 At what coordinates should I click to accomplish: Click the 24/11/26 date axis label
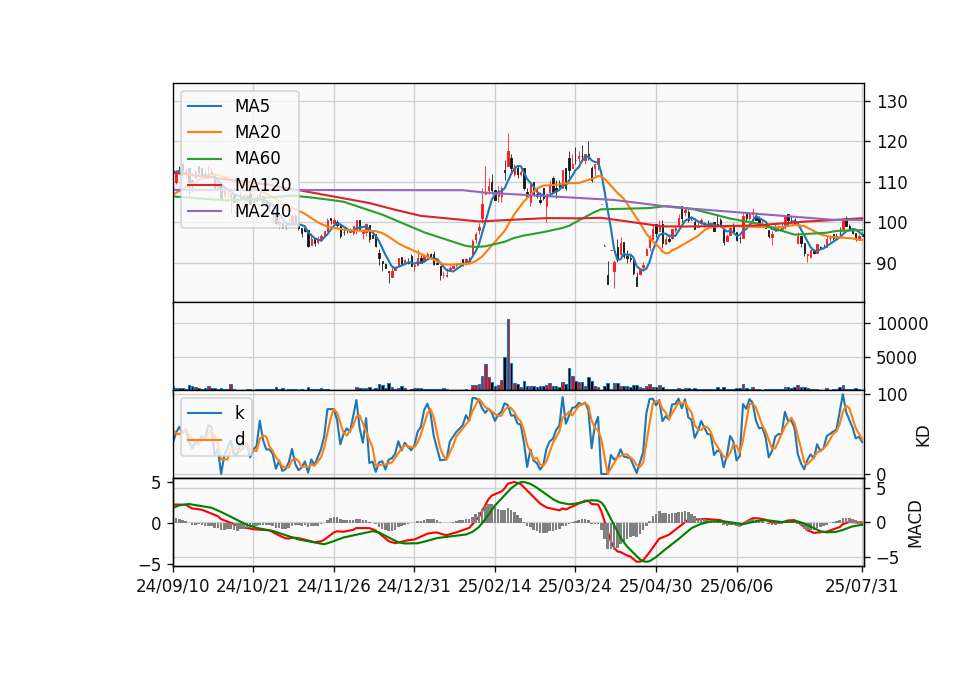tap(334, 586)
